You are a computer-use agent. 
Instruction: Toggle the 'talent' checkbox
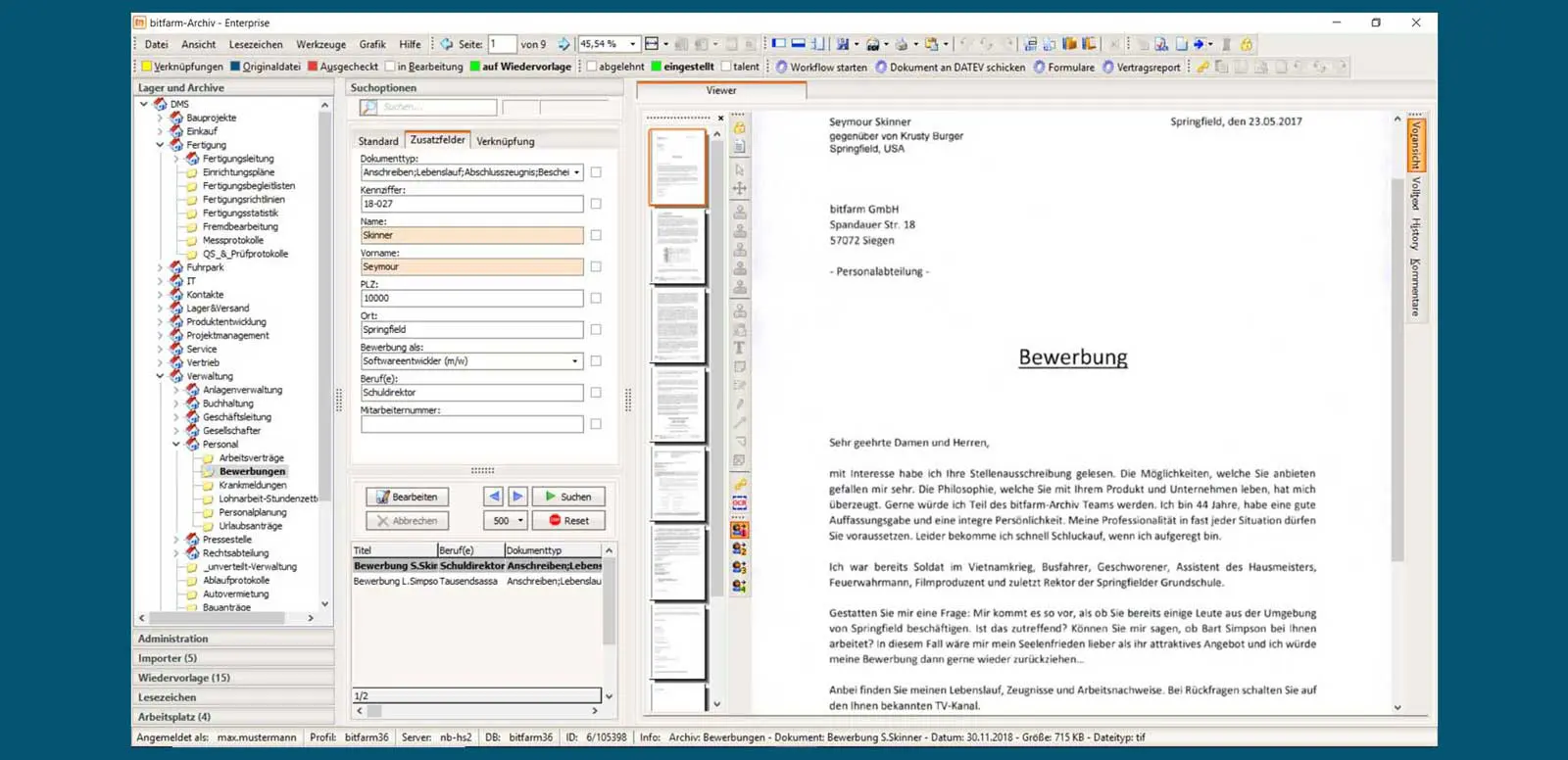726,67
